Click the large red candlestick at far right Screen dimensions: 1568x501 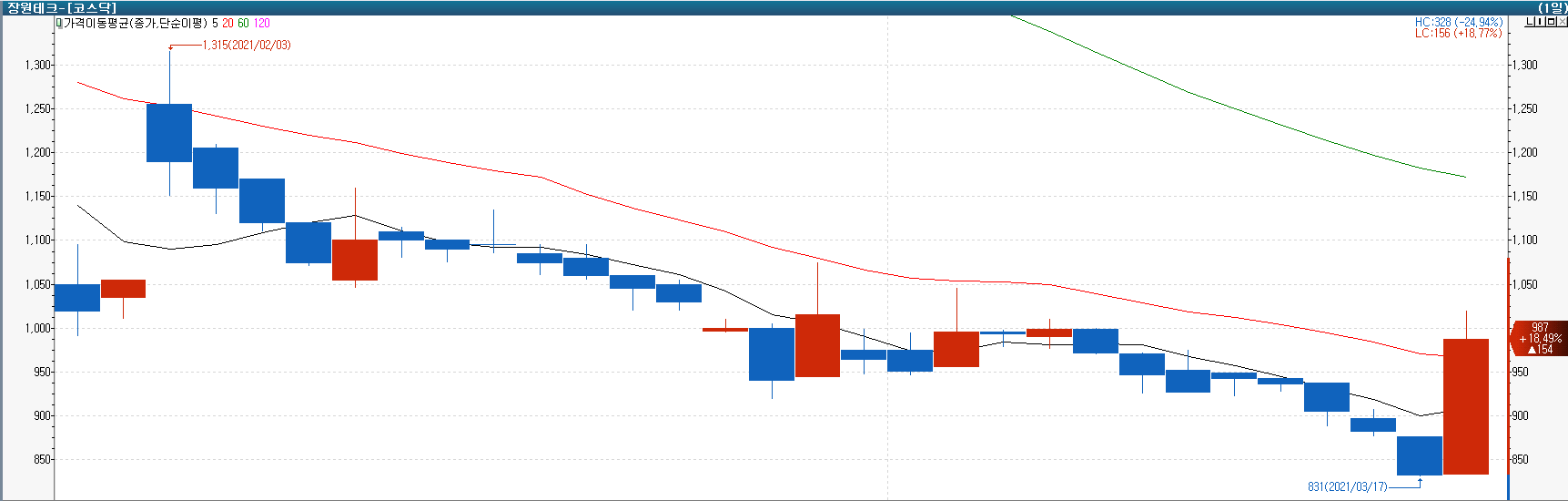tap(1465, 406)
